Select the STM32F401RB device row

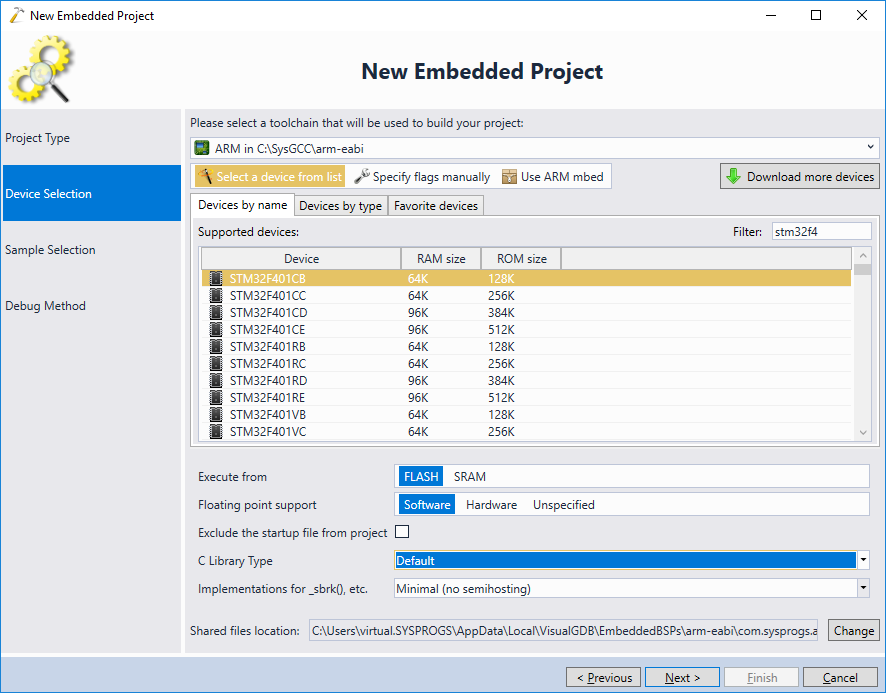pyautogui.click(x=526, y=346)
